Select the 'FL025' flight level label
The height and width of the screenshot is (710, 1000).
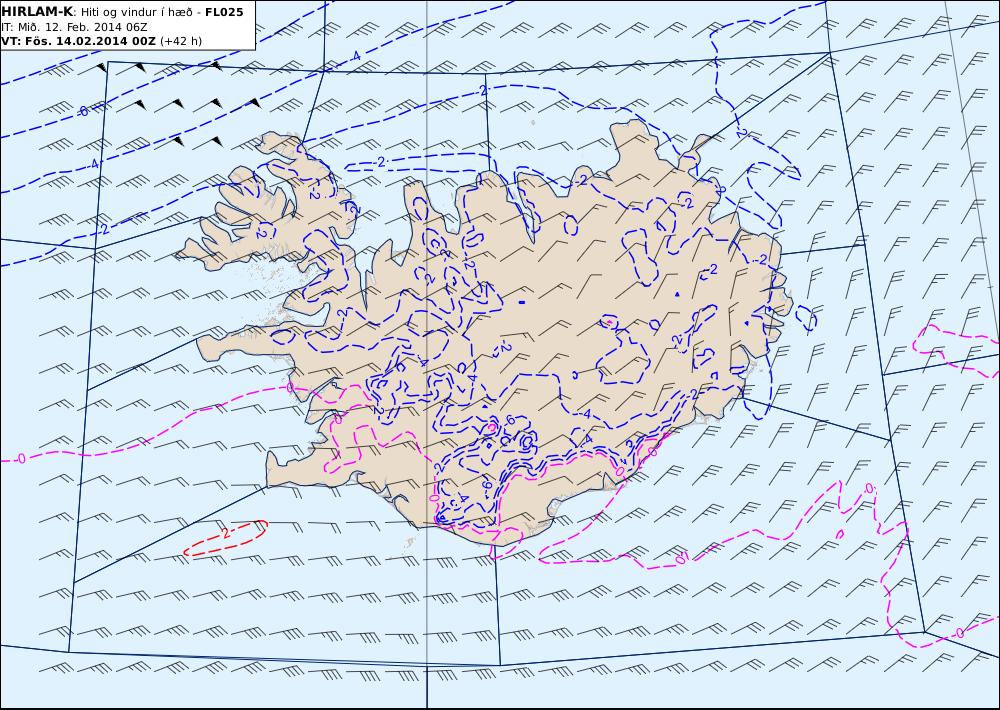tap(224, 12)
